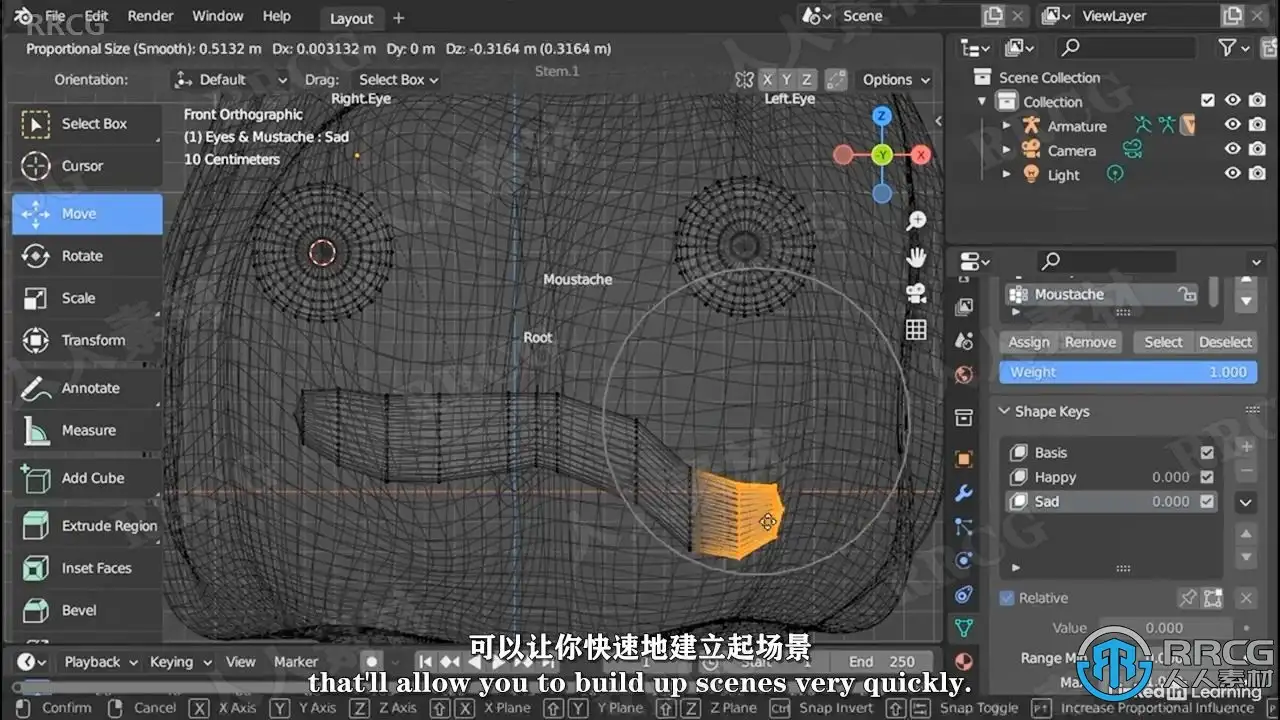This screenshot has height=720, width=1280.
Task: Expand the Light tree item
Action: click(x=1007, y=174)
